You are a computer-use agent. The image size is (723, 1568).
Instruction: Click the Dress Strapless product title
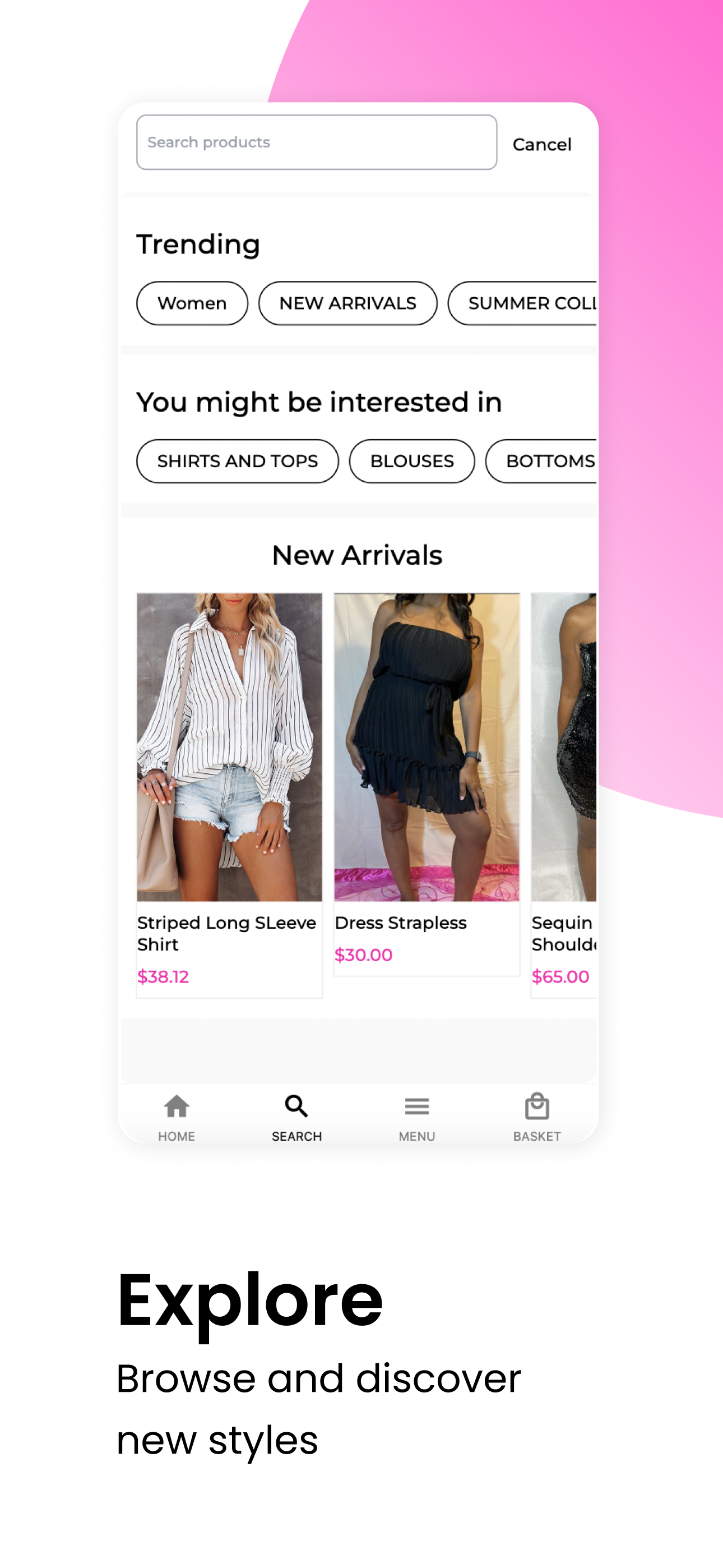pos(400,923)
